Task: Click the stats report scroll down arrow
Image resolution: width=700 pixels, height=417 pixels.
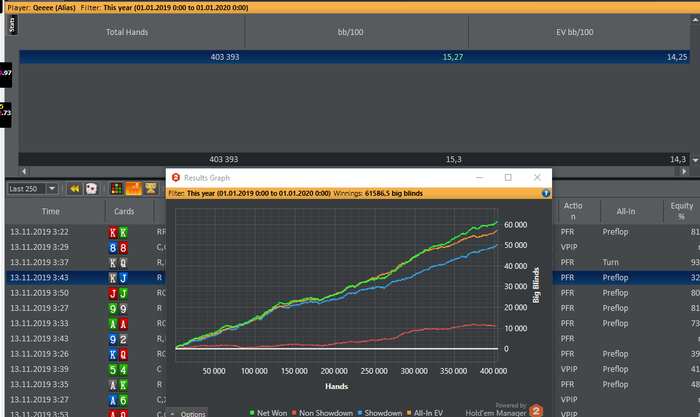Action: pyautogui.click(x=695, y=160)
